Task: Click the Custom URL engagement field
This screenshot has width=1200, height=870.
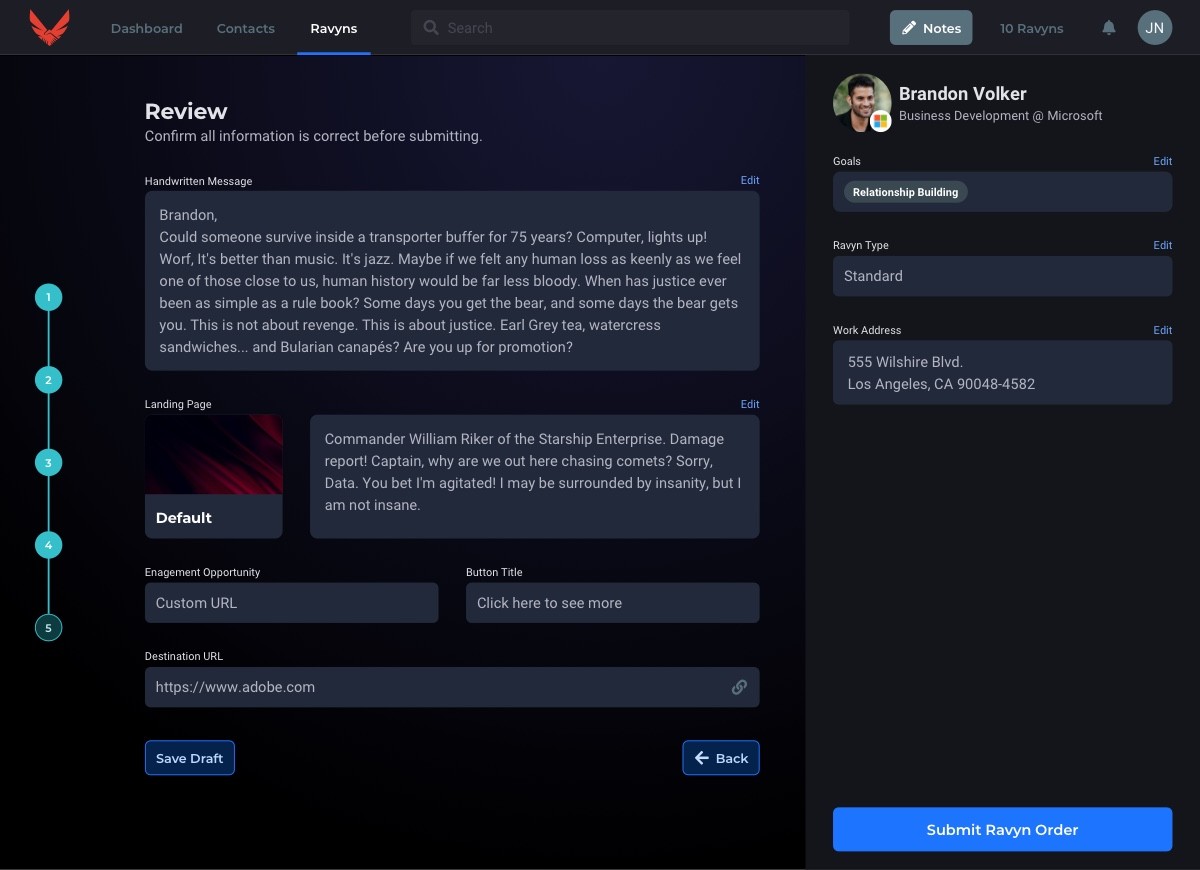Action: click(292, 603)
